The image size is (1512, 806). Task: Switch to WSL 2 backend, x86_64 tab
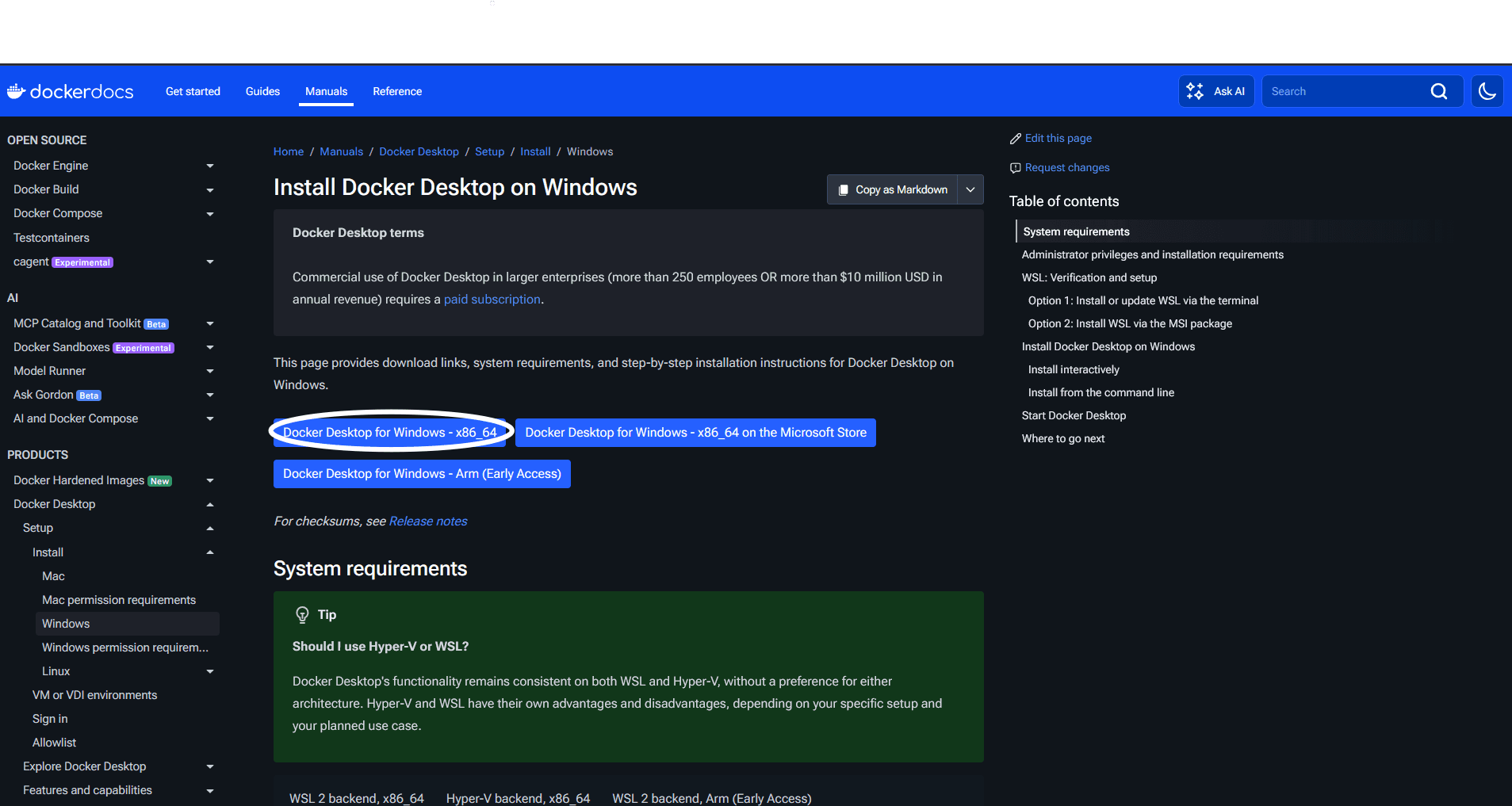point(357,798)
